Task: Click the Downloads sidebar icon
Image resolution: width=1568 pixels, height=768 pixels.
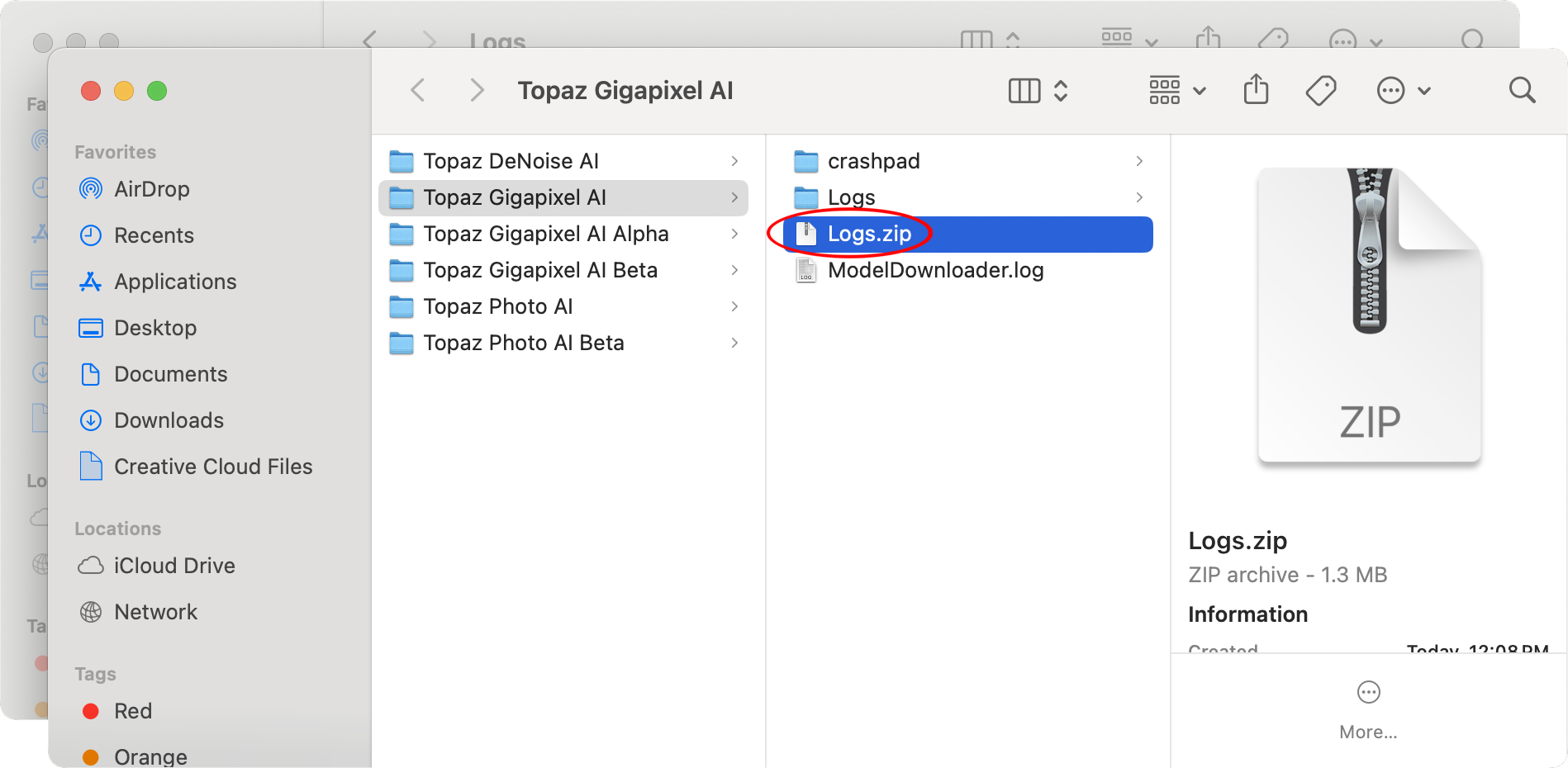Action: pos(91,420)
